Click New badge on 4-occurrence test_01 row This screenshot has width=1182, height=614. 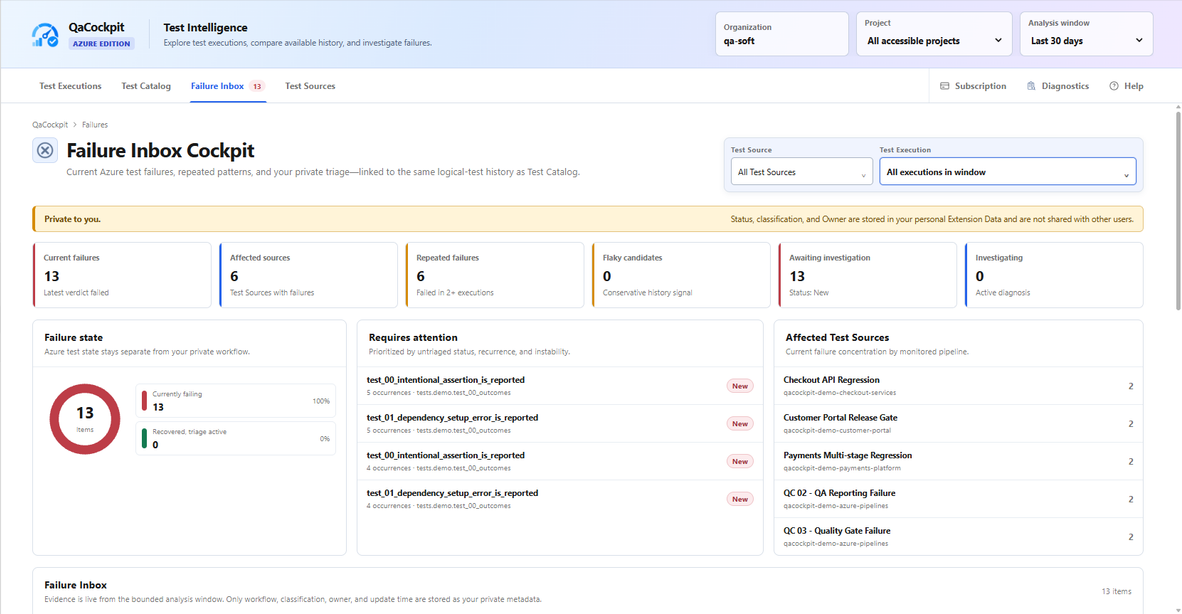point(740,499)
